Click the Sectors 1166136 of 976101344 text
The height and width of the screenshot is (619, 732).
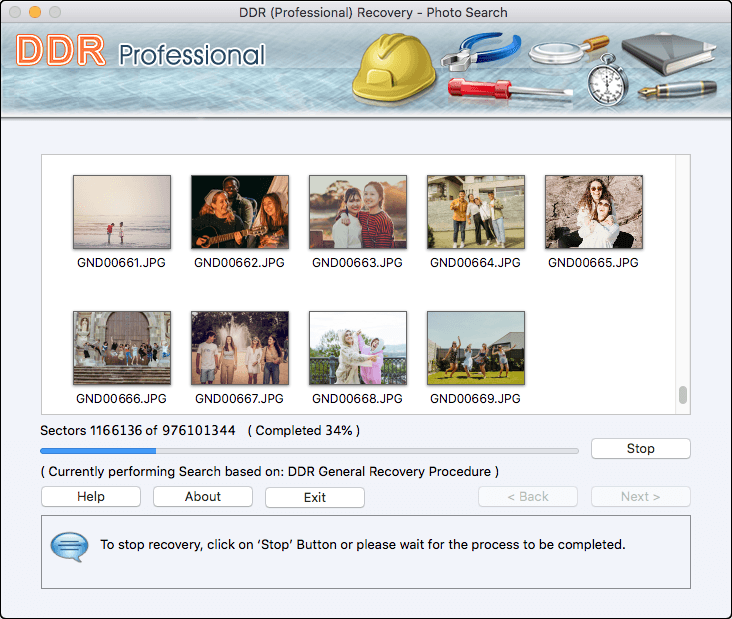[x=138, y=430]
